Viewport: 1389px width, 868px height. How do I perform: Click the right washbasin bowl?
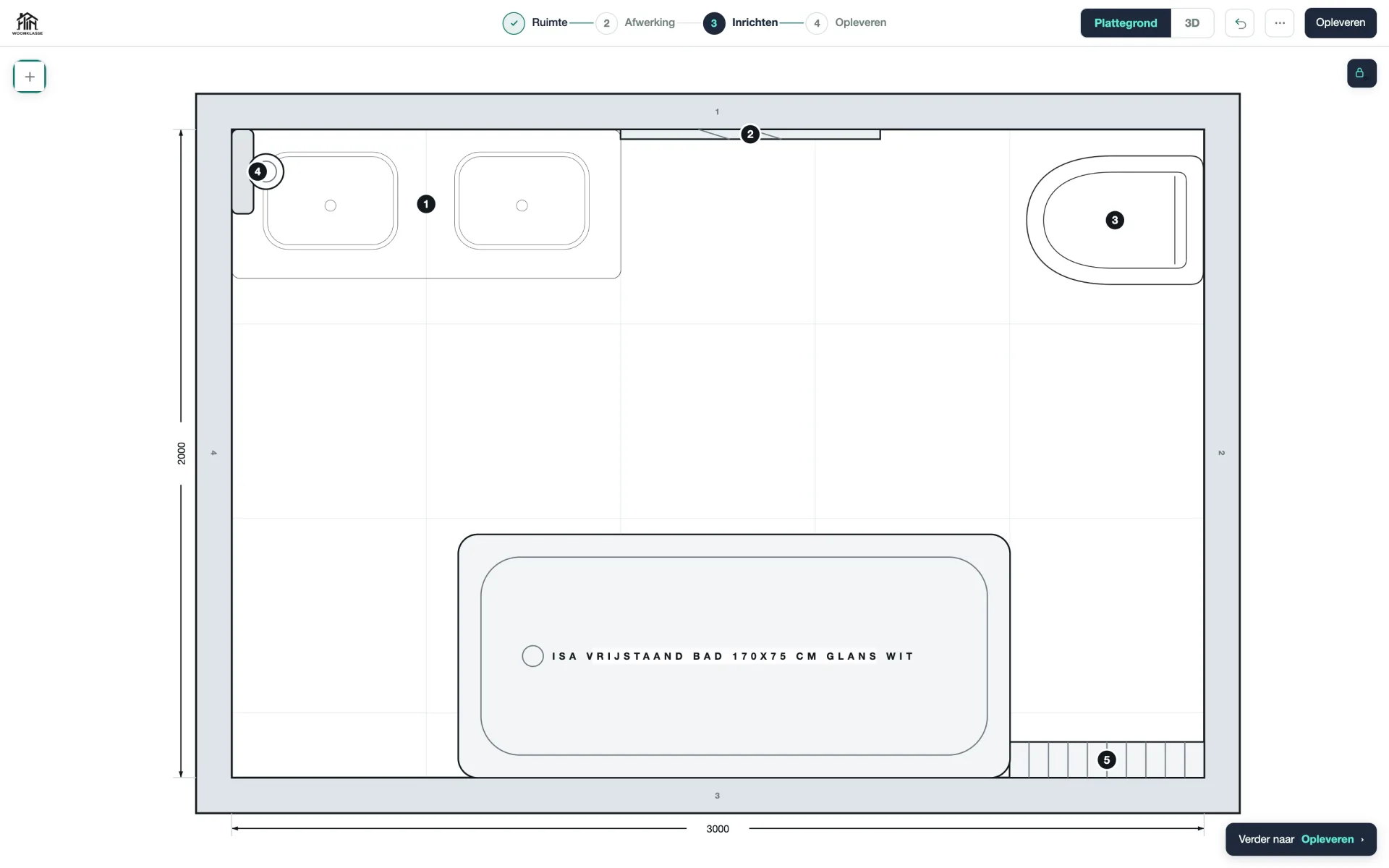522,200
